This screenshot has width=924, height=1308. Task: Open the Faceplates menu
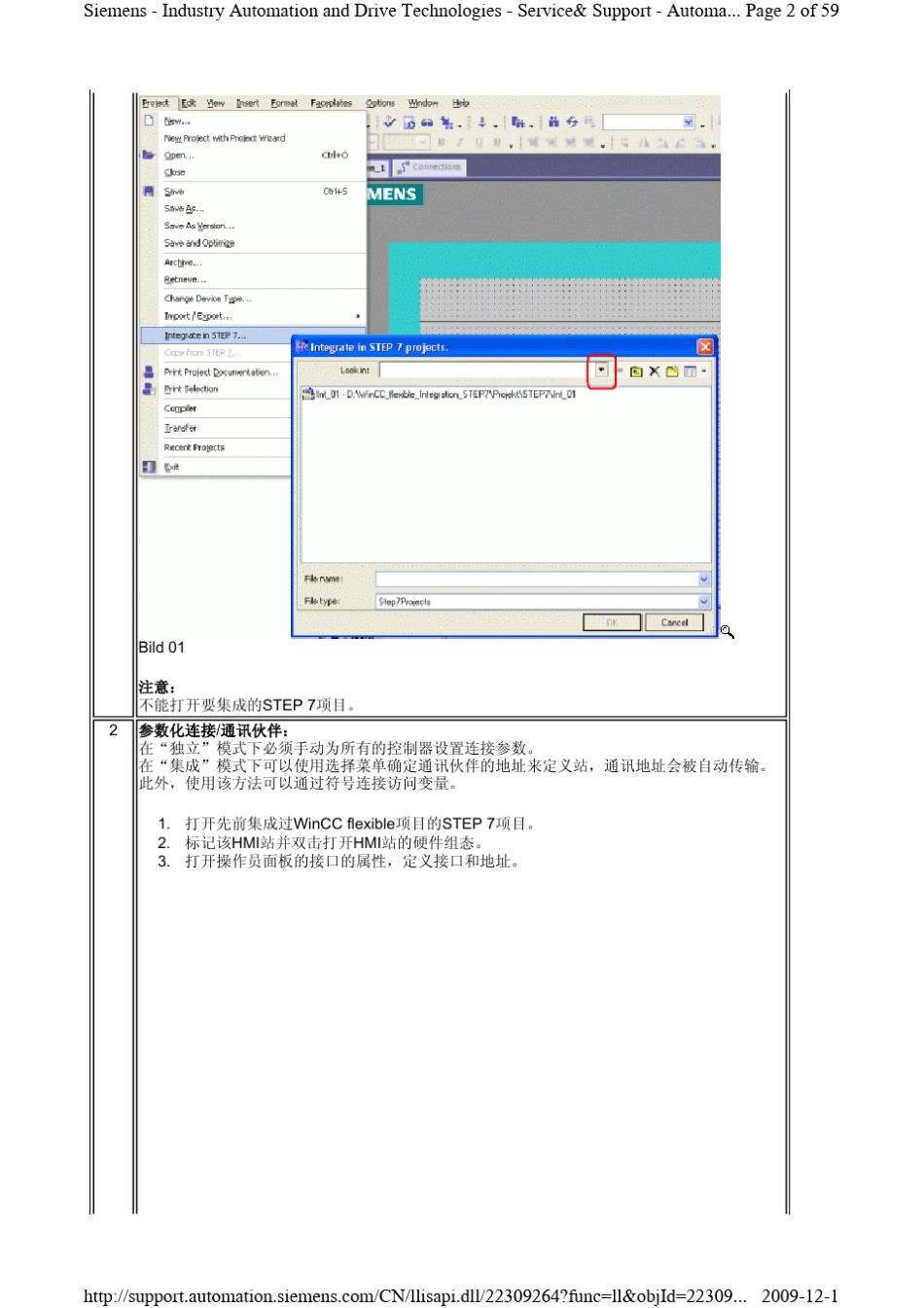coord(331,103)
